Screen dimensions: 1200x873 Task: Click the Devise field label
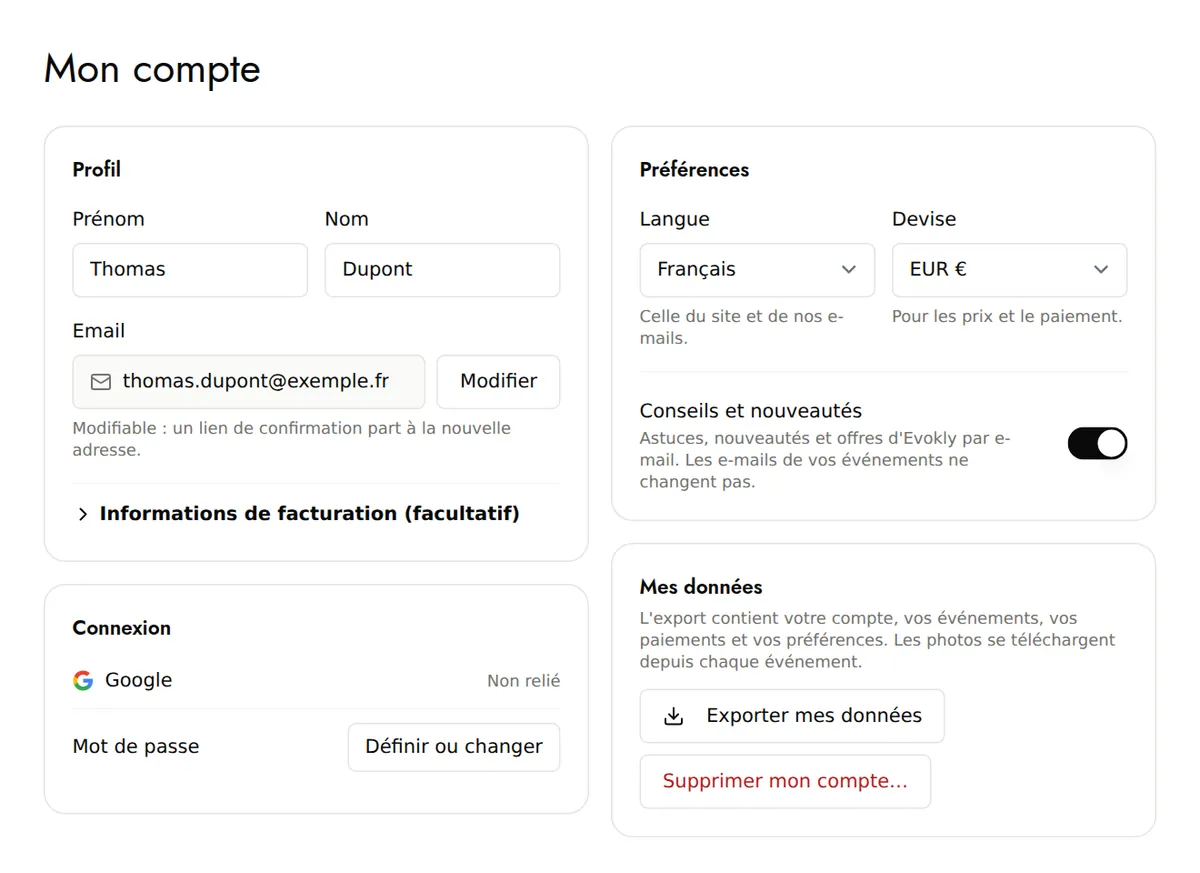pyautogui.click(x=924, y=219)
